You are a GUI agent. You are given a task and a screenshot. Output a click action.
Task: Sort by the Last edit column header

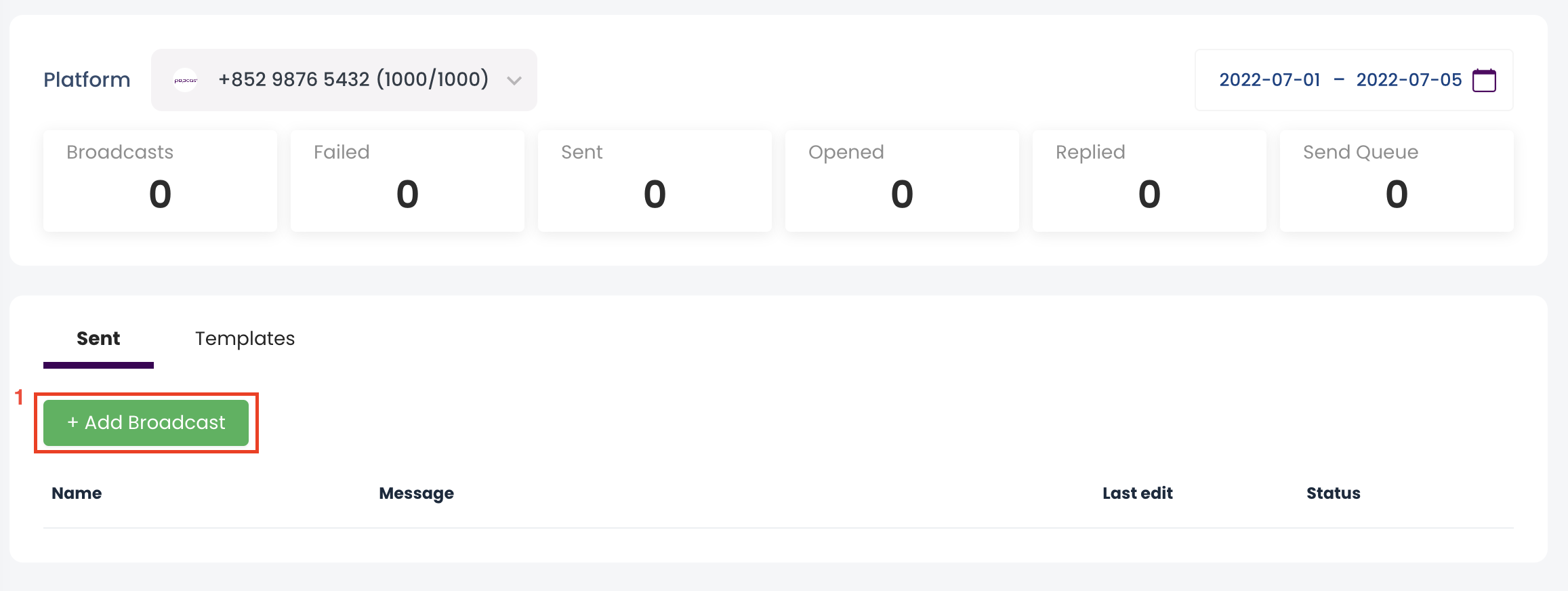(1137, 493)
